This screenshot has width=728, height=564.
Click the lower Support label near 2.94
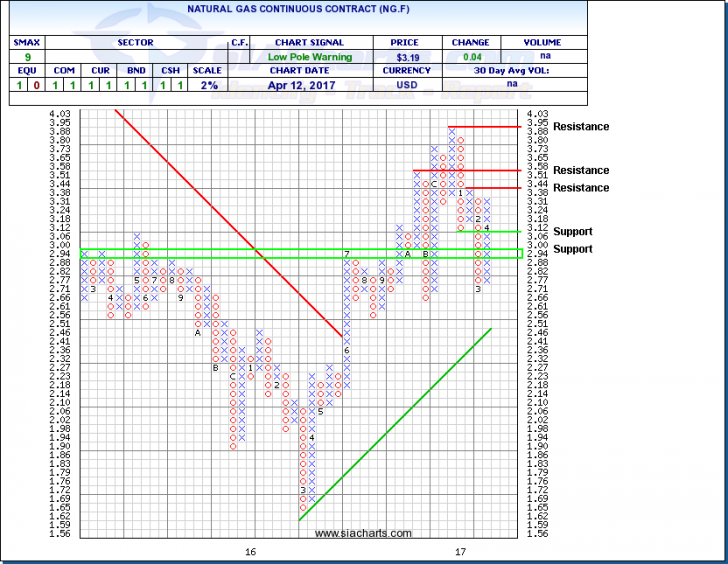tap(572, 249)
